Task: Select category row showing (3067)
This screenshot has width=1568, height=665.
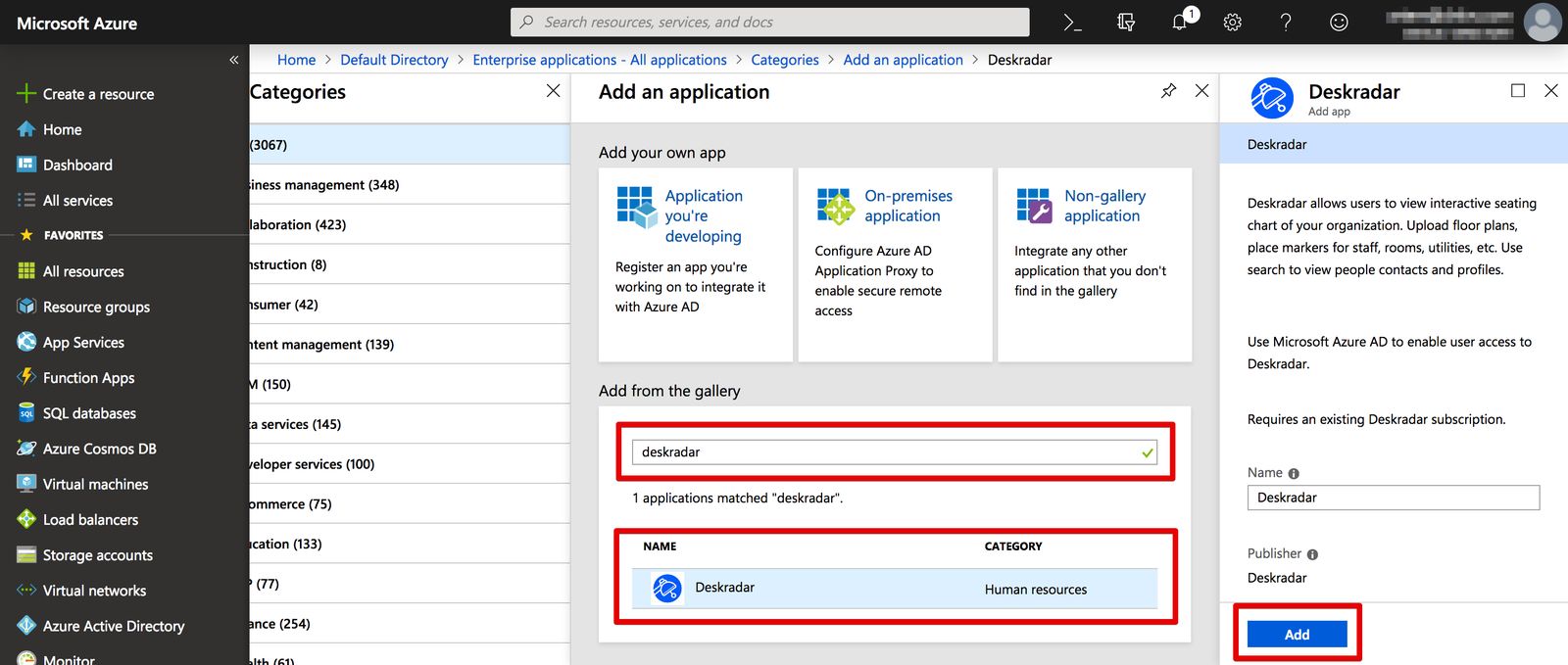Action: click(x=410, y=145)
